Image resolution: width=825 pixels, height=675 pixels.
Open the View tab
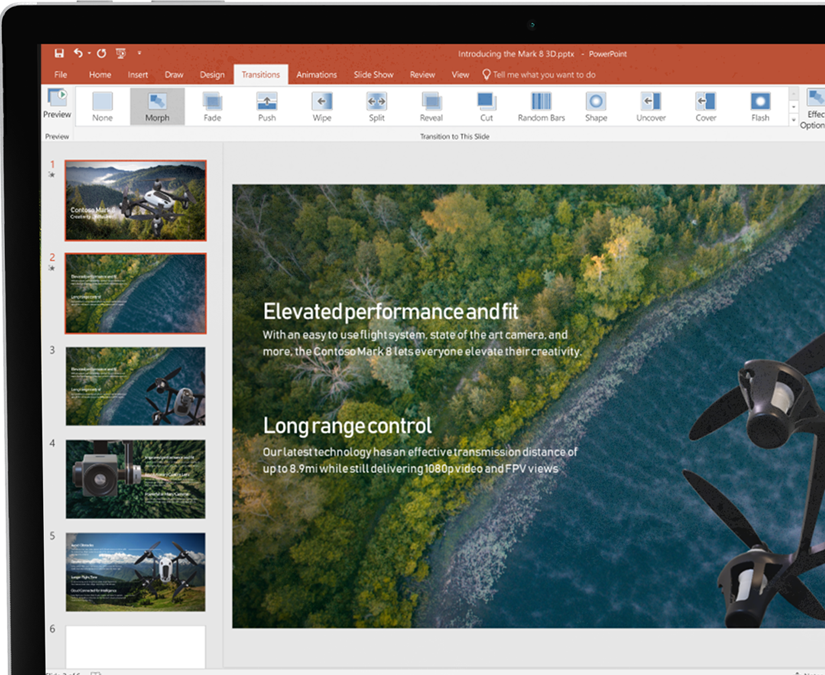point(460,75)
